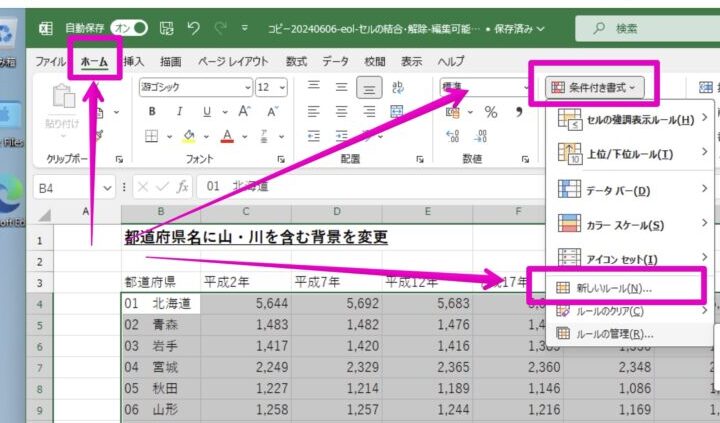Toggle Underline formatting
This screenshot has height=423, width=720.
click(207, 112)
